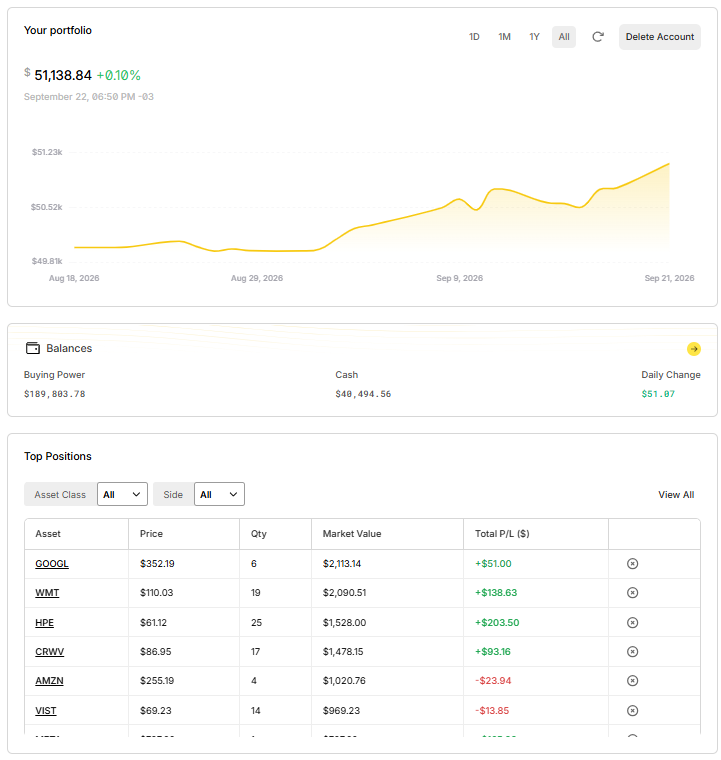Click the Qty column header
The height and width of the screenshot is (760, 721).
258,534
